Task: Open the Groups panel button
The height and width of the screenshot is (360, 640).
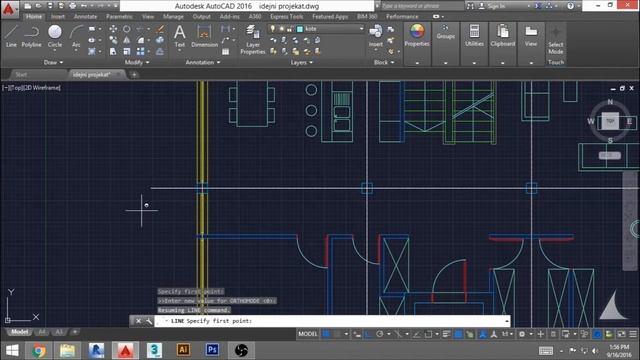Action: pos(445,35)
